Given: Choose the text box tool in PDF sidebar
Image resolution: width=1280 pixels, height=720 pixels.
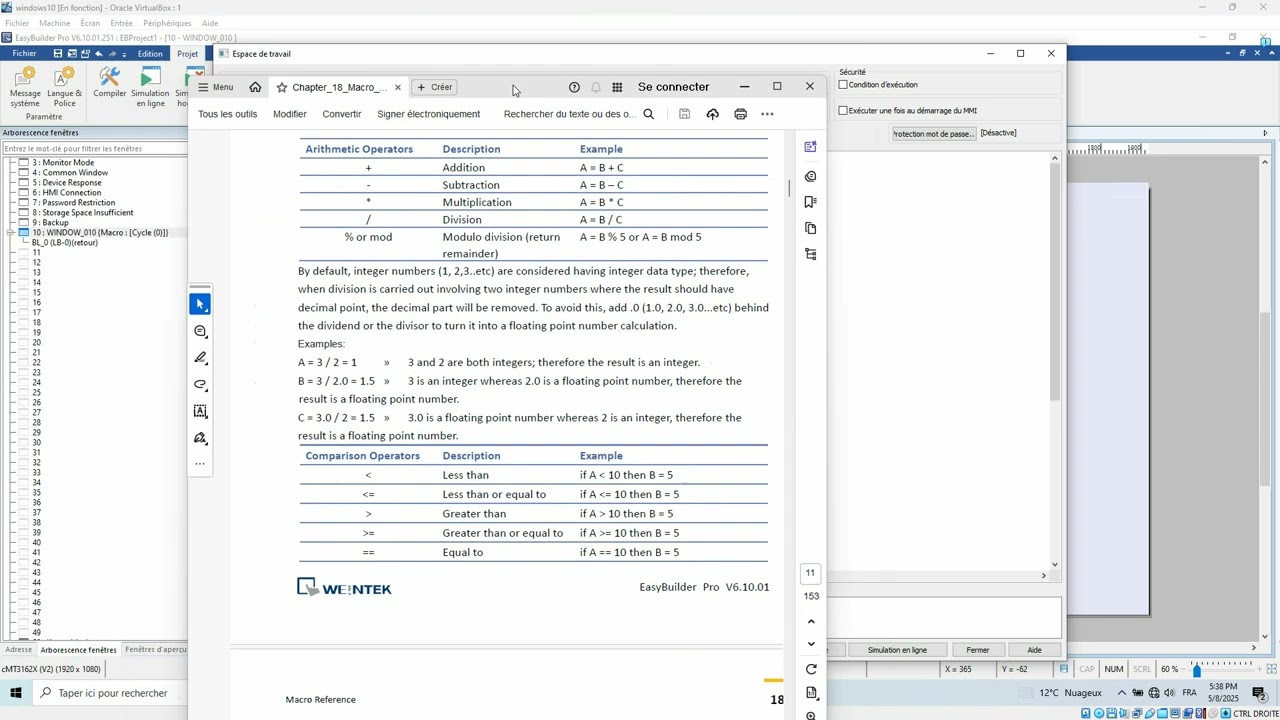Looking at the screenshot, I should coord(200,411).
